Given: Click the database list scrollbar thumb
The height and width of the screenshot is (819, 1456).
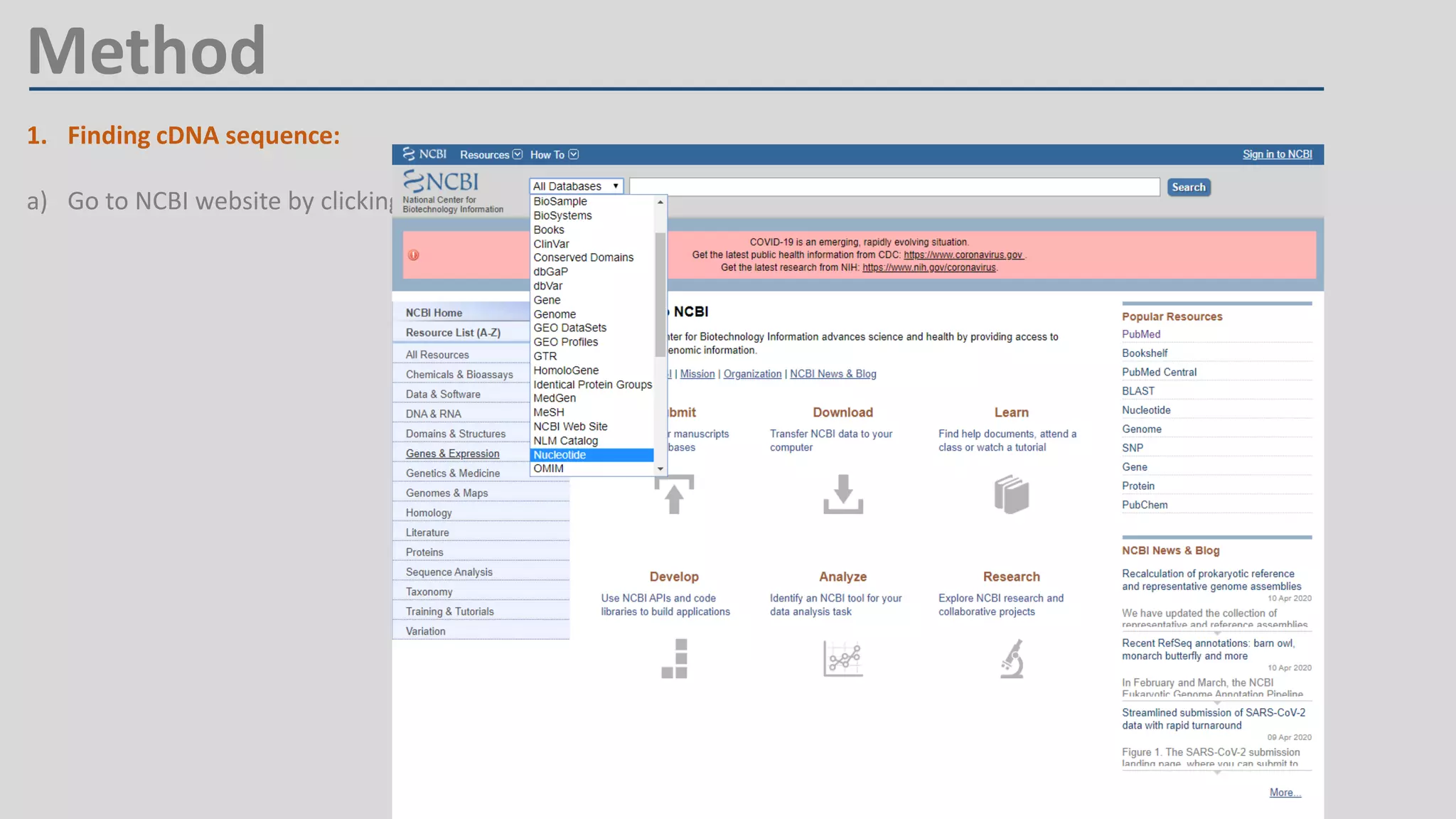Looking at the screenshot, I should click(660, 294).
